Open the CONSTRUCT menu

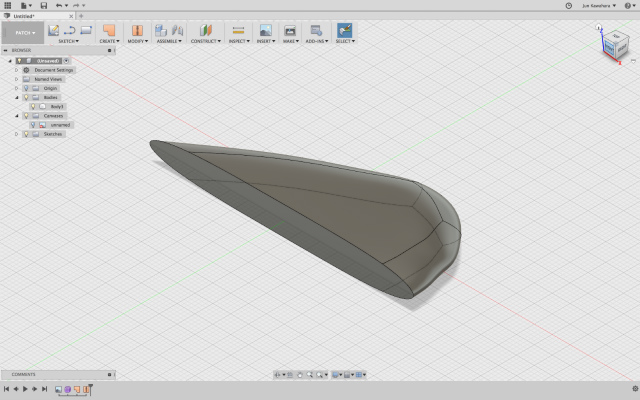coord(206,41)
